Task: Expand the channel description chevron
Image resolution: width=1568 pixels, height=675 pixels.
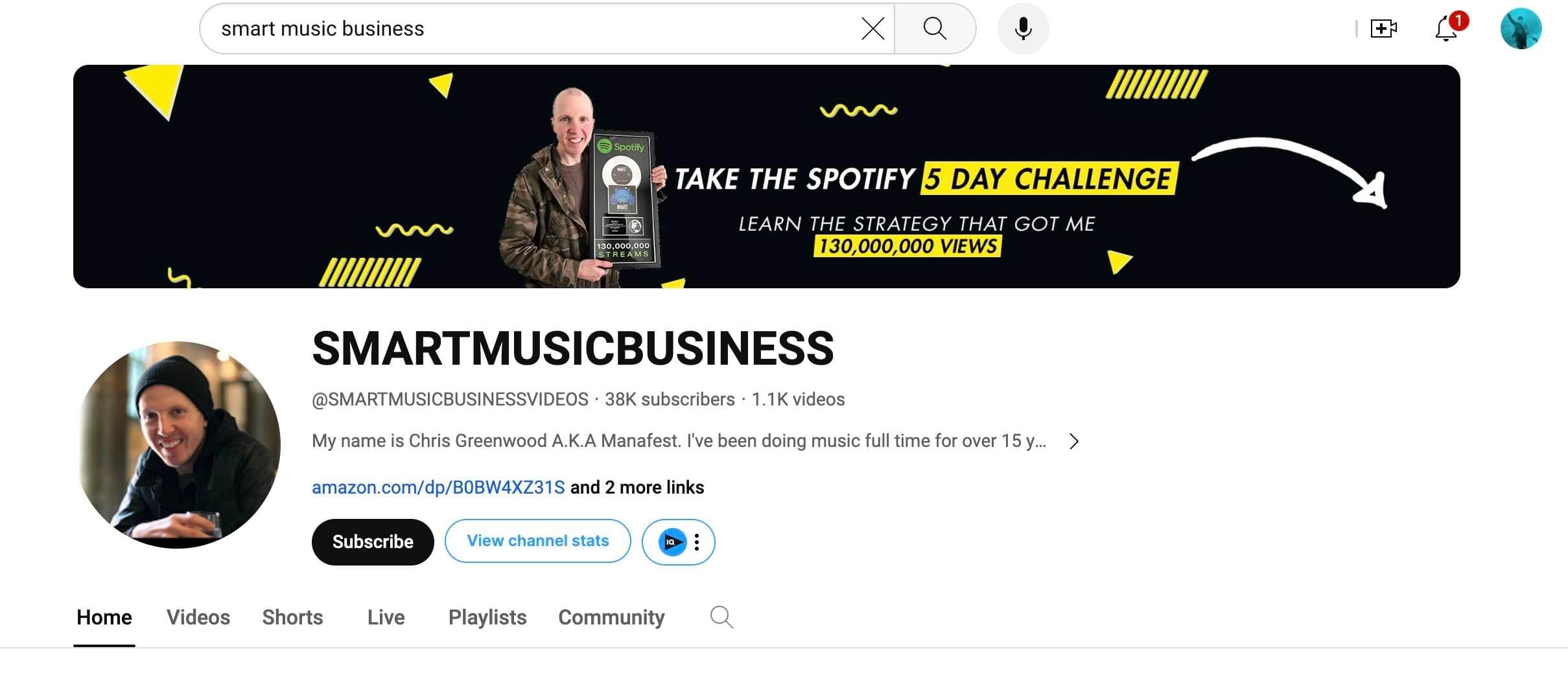Action: coord(1074,441)
